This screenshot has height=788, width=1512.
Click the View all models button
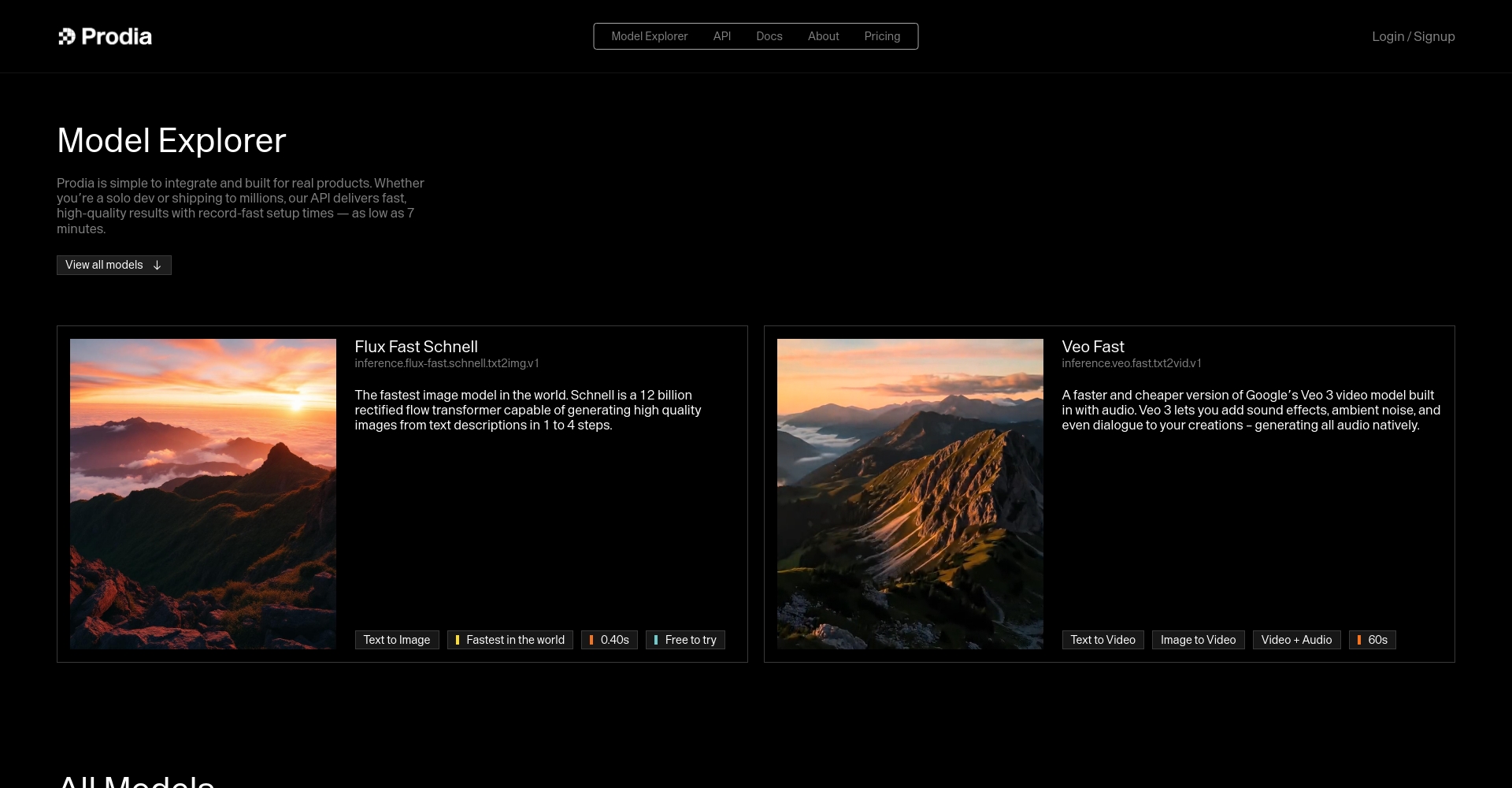pyautogui.click(x=114, y=265)
